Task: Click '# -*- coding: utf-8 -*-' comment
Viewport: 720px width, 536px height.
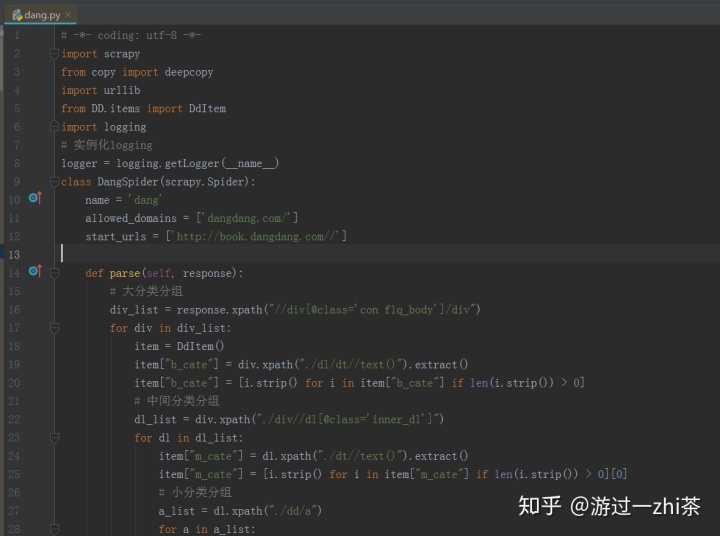Action: coord(131,35)
